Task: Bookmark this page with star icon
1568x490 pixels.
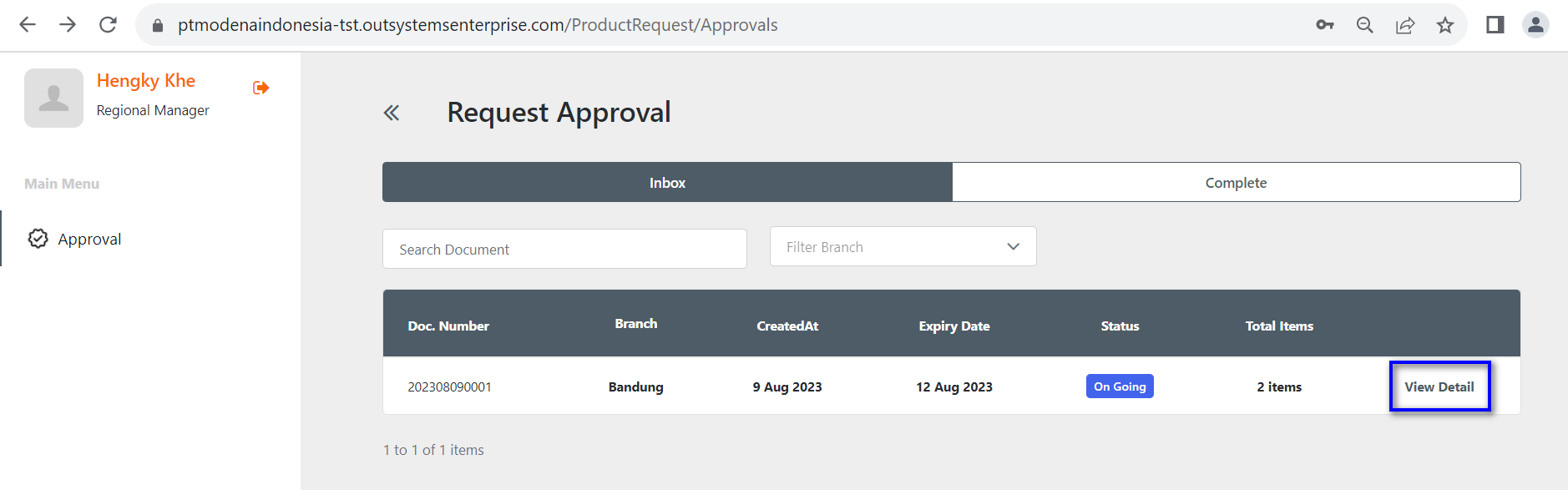Action: [1445, 25]
